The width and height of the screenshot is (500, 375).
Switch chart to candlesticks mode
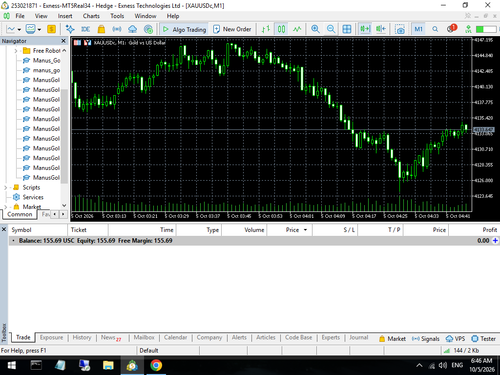point(282,29)
